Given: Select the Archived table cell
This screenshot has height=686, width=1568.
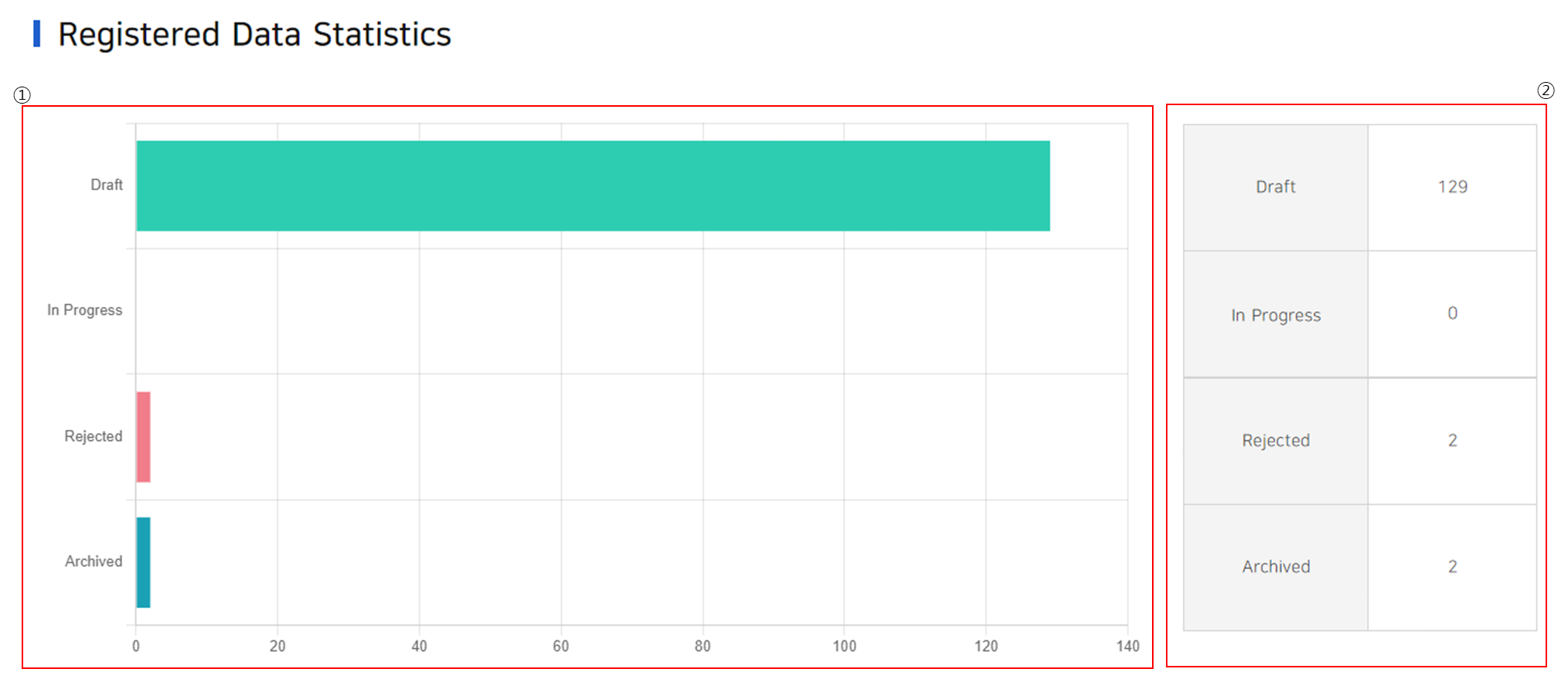Looking at the screenshot, I should tap(1275, 567).
